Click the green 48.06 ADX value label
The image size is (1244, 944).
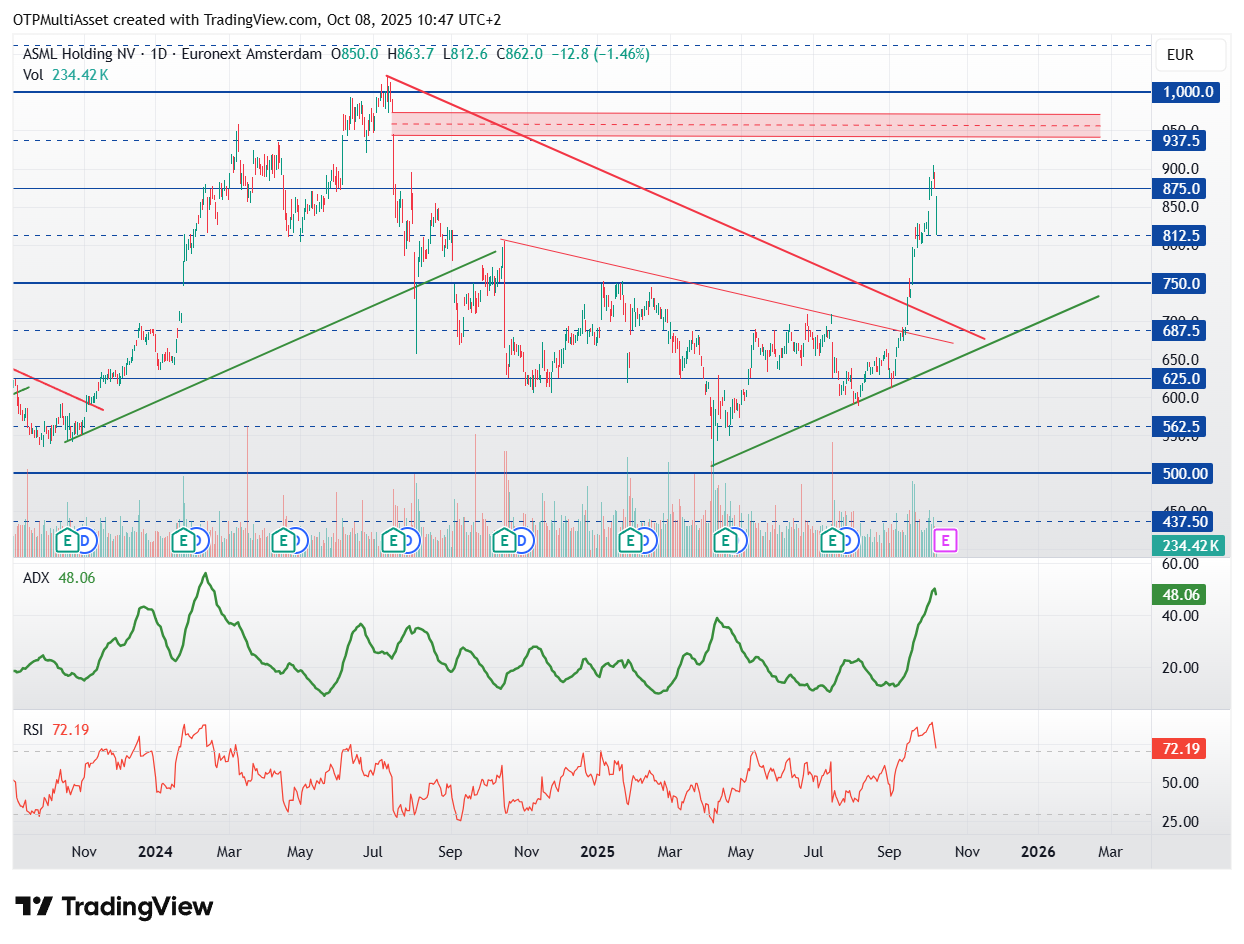point(1179,595)
